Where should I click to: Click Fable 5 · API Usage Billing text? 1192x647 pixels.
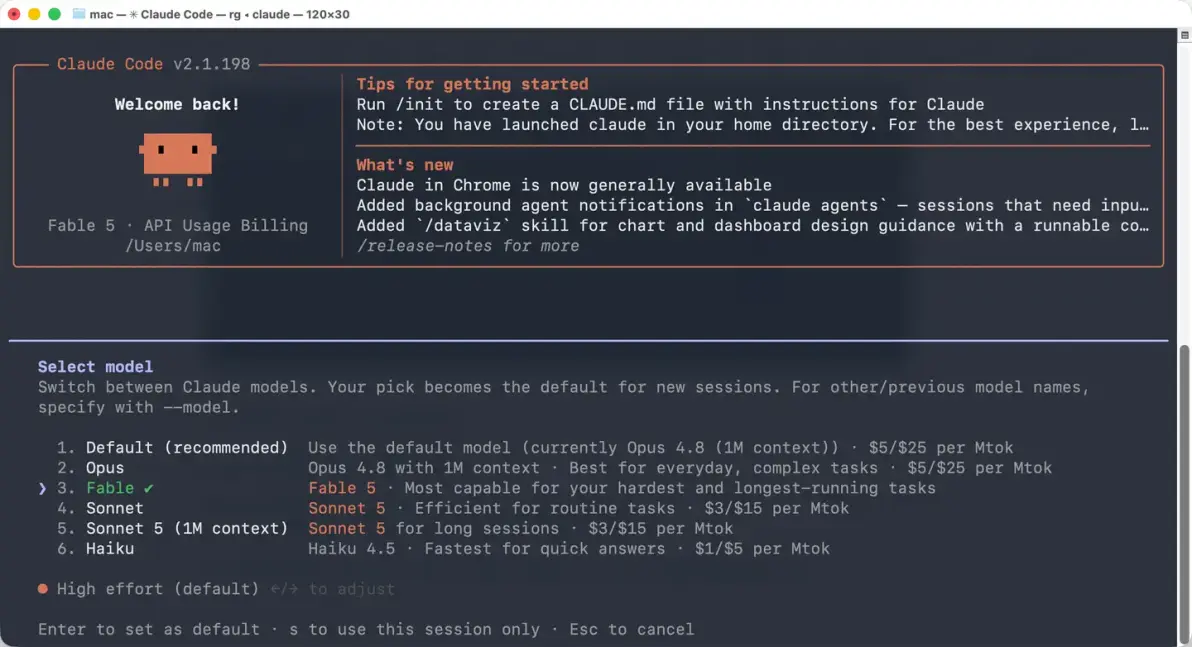click(x=178, y=225)
